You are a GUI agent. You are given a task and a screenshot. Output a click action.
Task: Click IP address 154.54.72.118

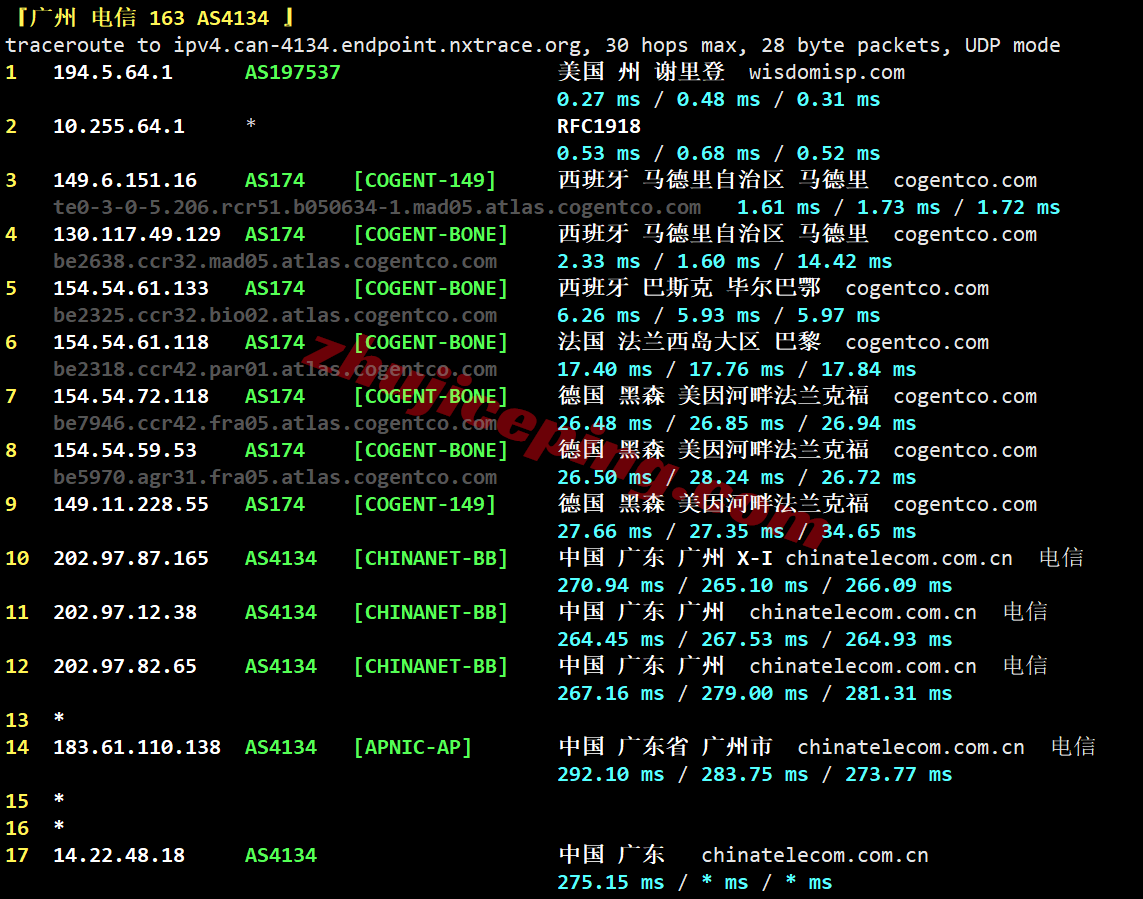131,396
